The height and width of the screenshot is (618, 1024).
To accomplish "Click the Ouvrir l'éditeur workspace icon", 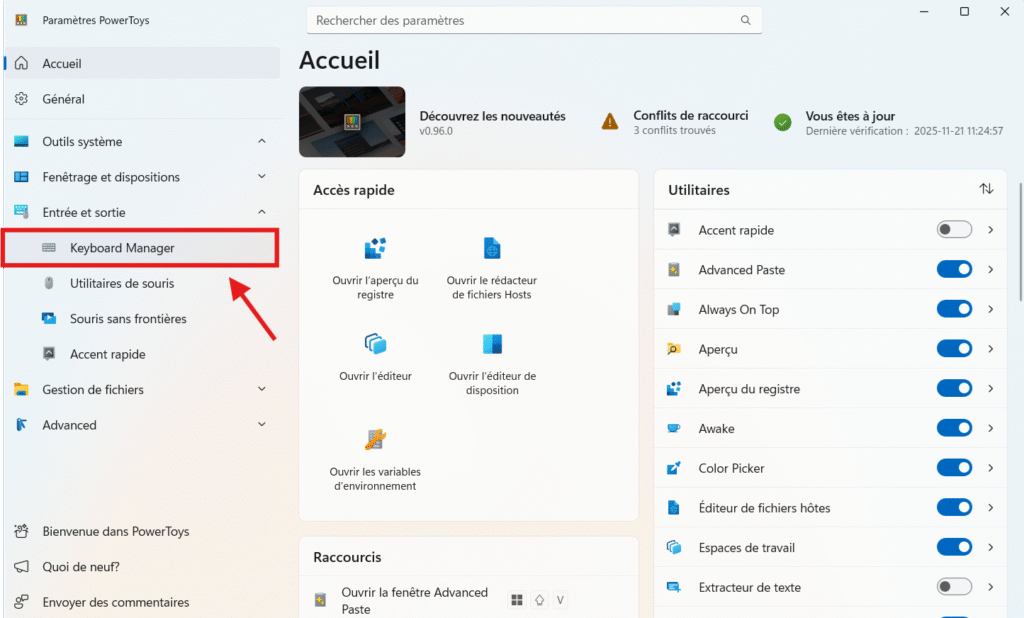I will tap(375, 344).
